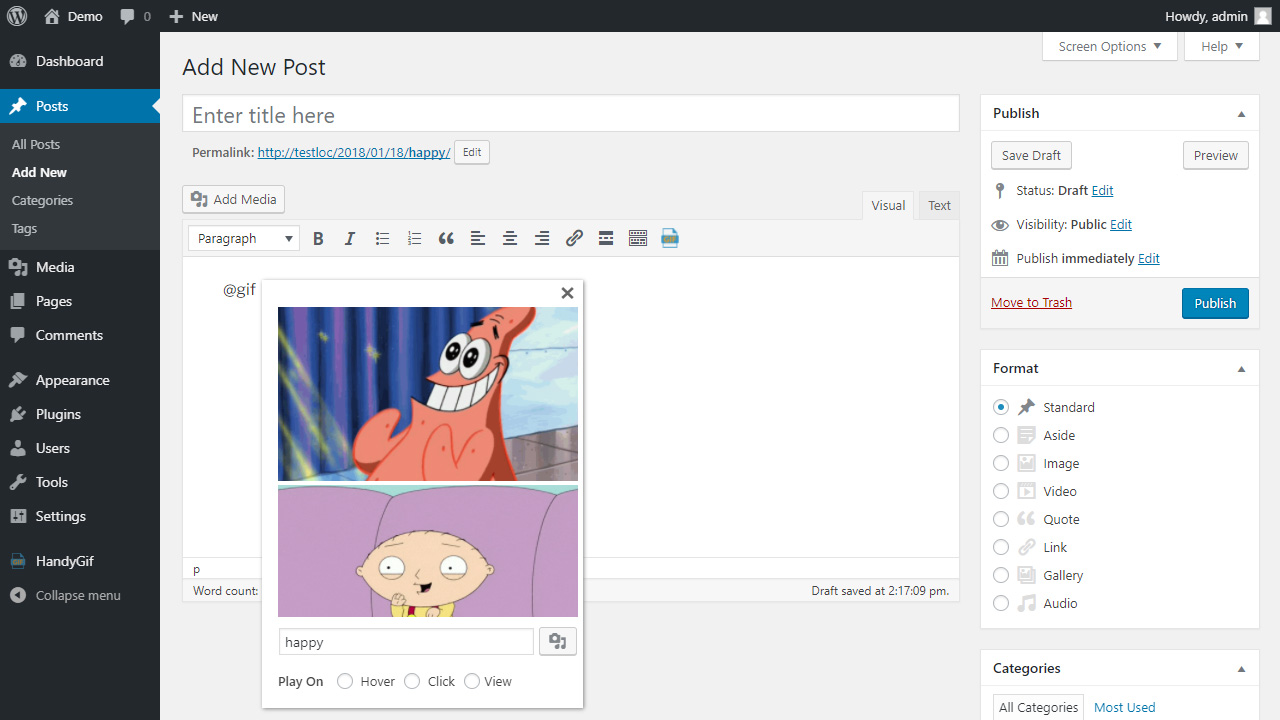Select Play On Click option
The width and height of the screenshot is (1280, 720).
pyautogui.click(x=412, y=681)
